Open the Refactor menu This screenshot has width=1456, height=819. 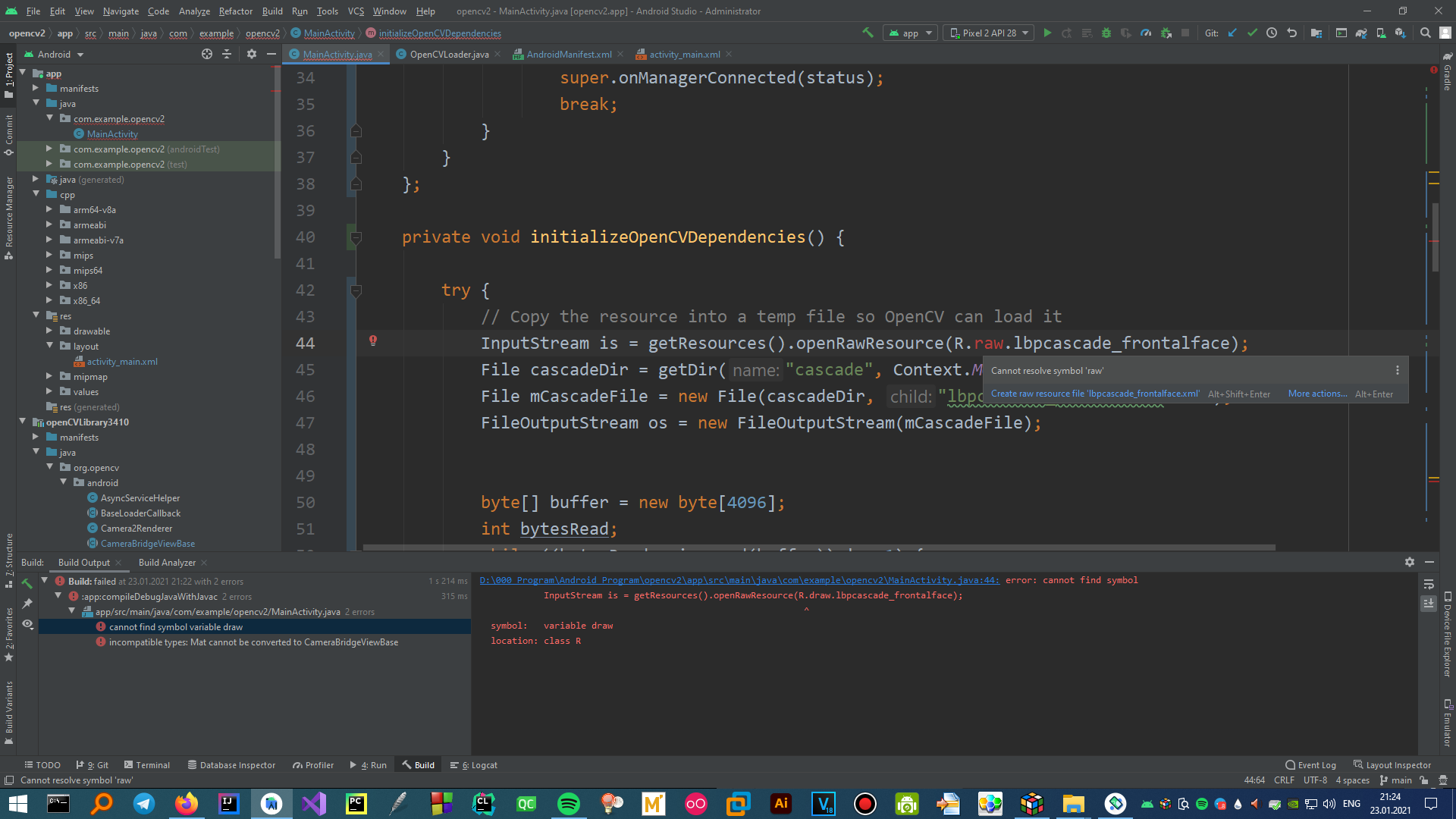tap(235, 11)
